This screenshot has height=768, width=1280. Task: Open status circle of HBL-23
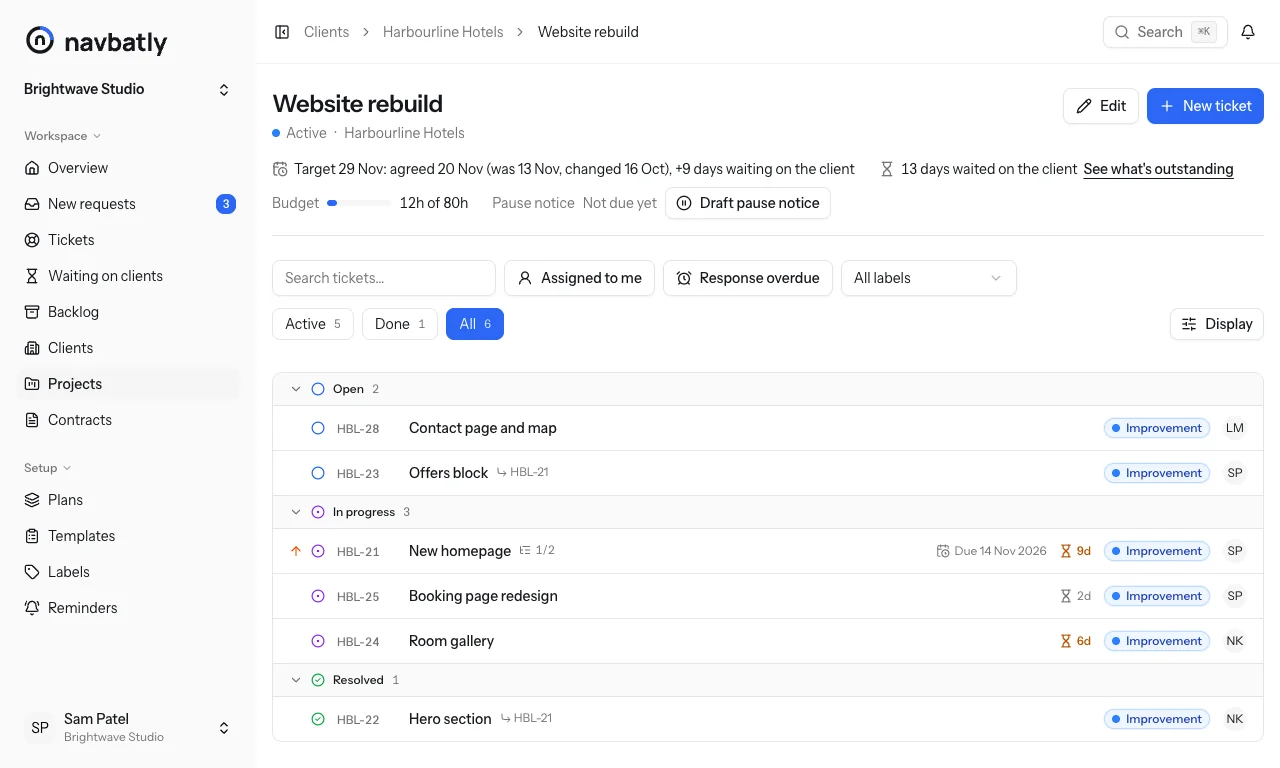(318, 473)
